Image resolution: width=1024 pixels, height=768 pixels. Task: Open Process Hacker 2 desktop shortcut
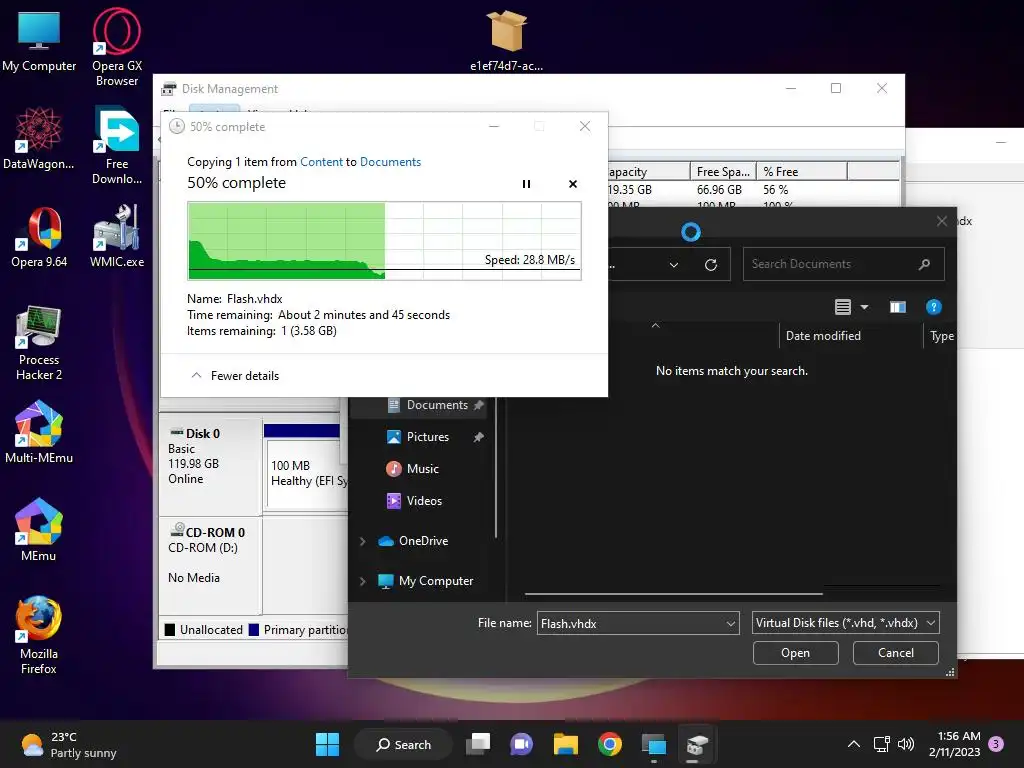click(x=39, y=342)
